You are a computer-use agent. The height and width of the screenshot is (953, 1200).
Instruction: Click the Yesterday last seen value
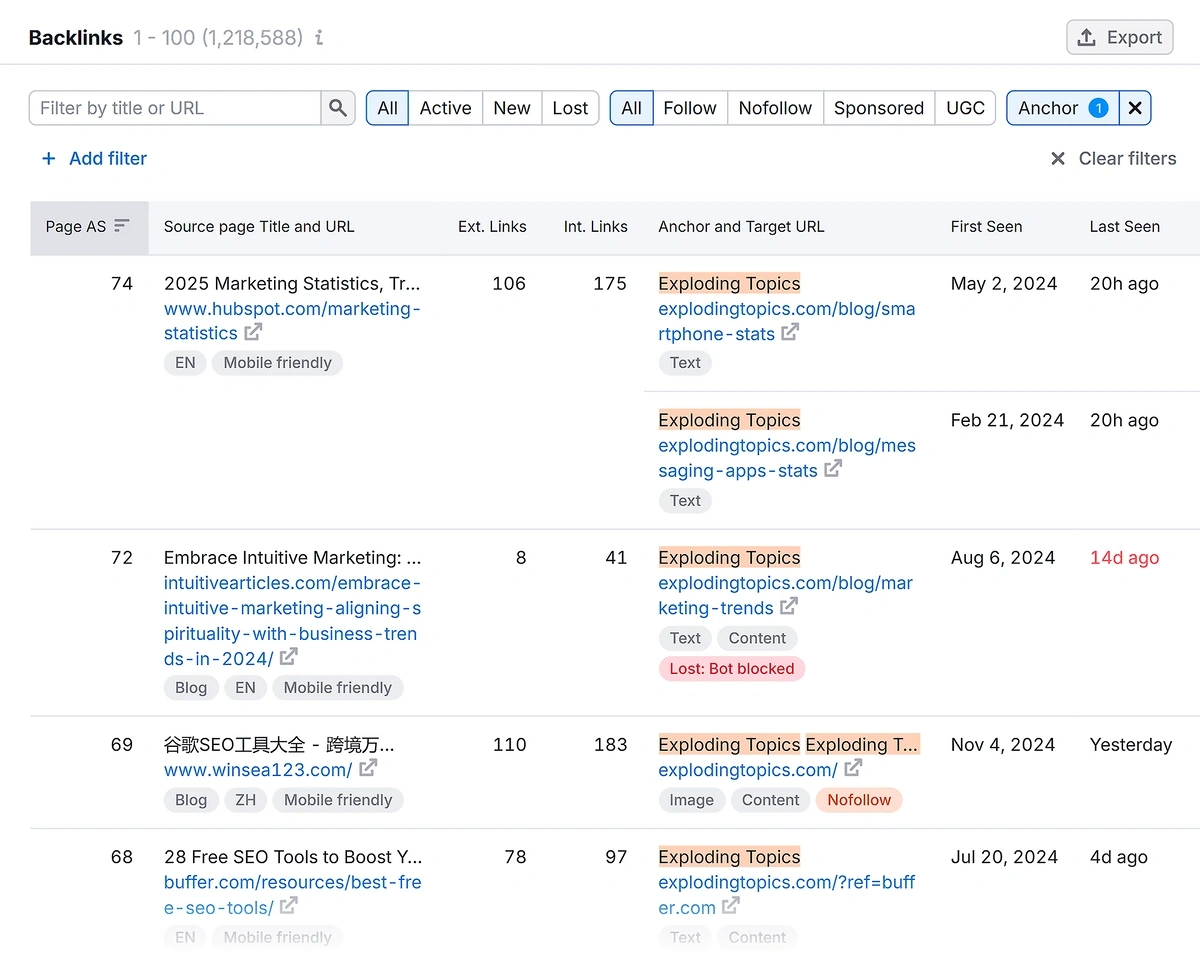(x=1131, y=744)
